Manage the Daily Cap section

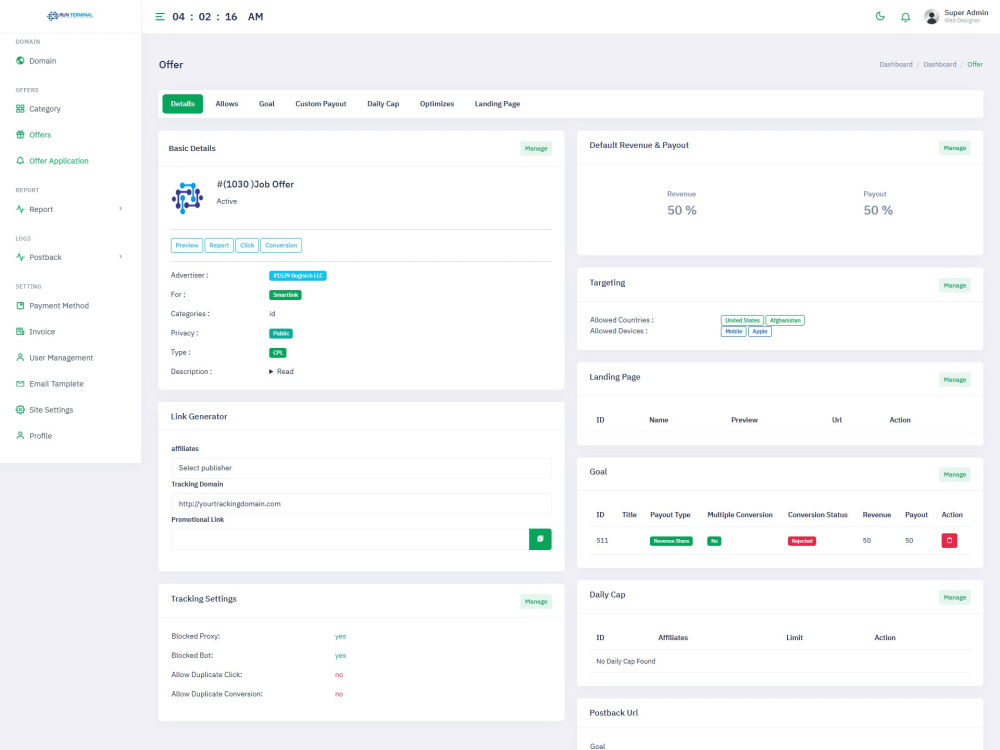click(x=955, y=598)
